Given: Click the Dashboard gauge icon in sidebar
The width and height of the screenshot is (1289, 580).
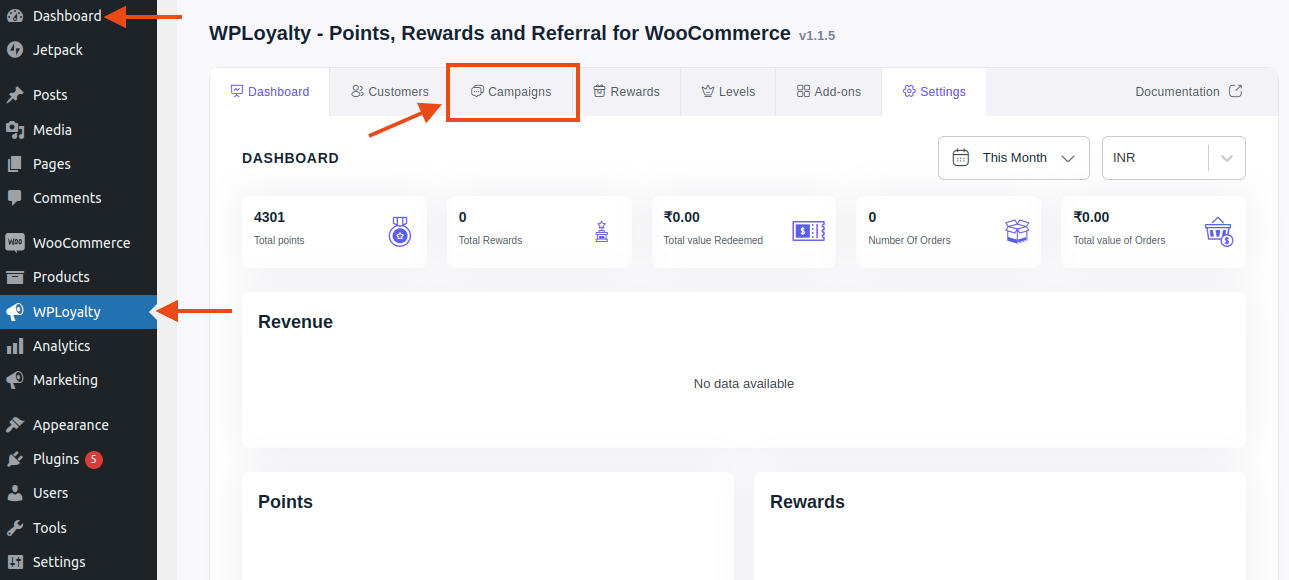Looking at the screenshot, I should (15, 16).
